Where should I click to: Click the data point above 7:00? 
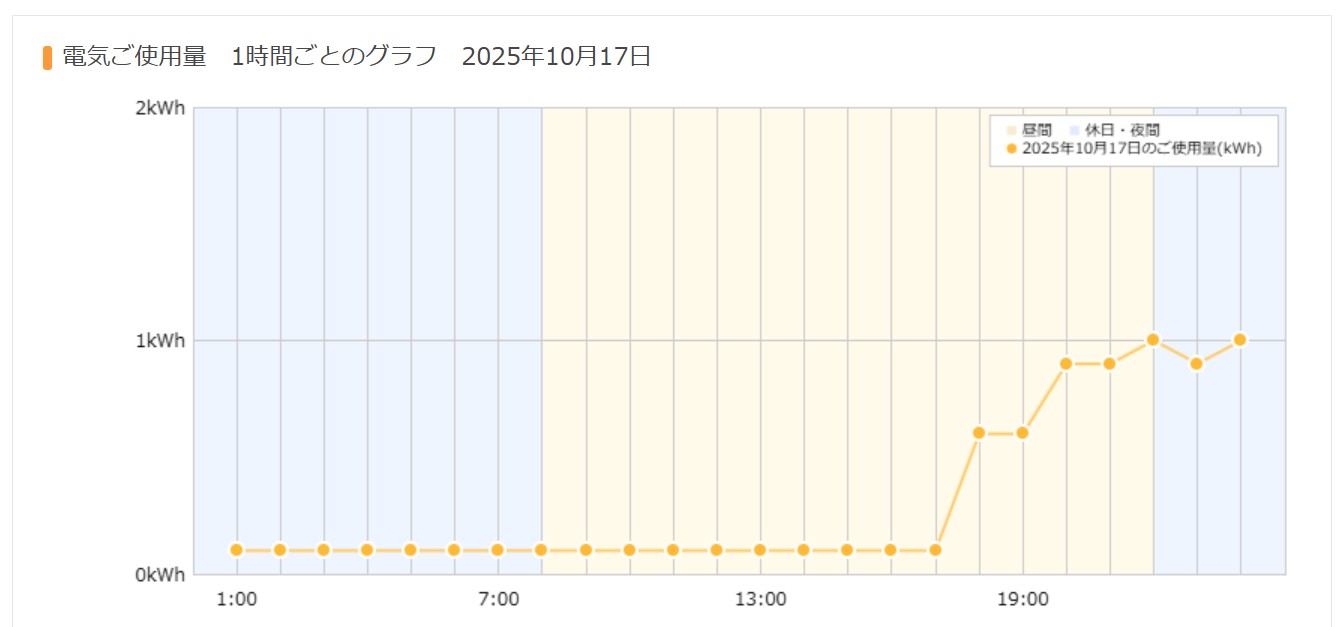[x=498, y=550]
